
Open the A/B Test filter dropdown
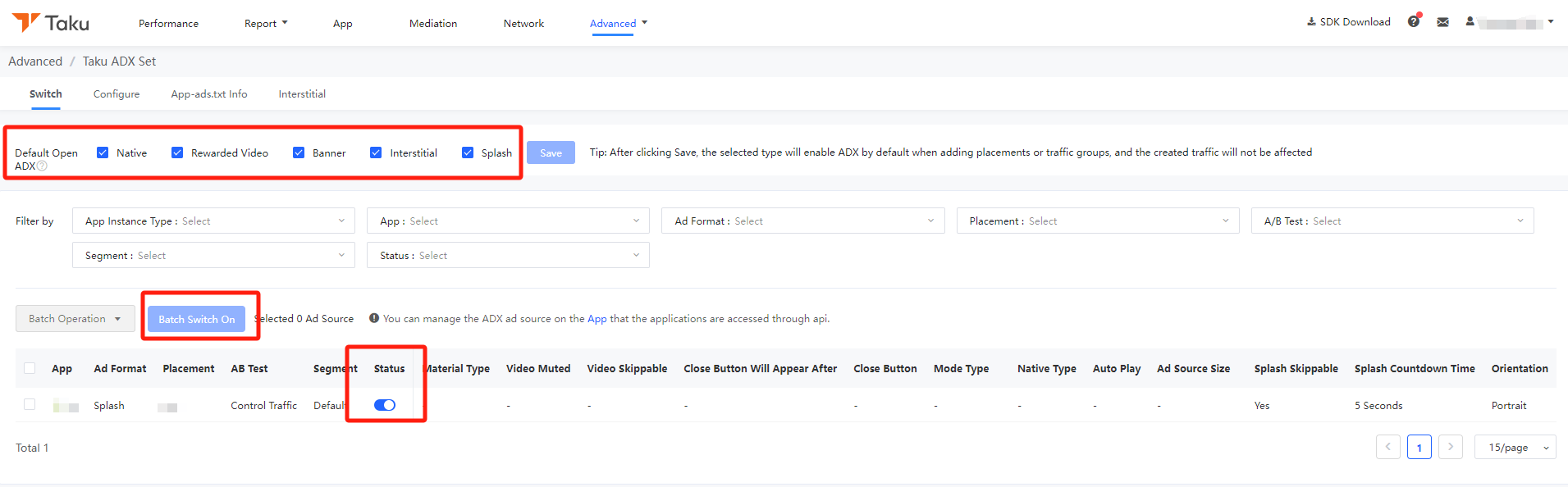1392,221
